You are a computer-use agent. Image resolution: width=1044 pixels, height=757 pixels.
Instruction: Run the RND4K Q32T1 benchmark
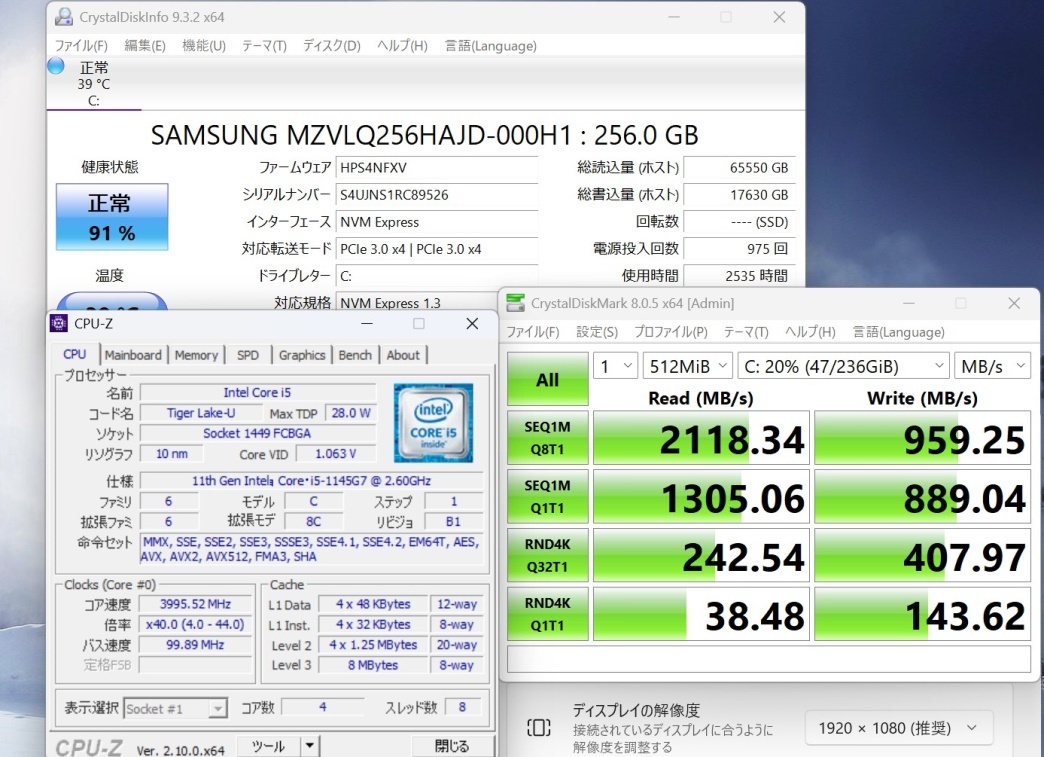click(x=547, y=555)
